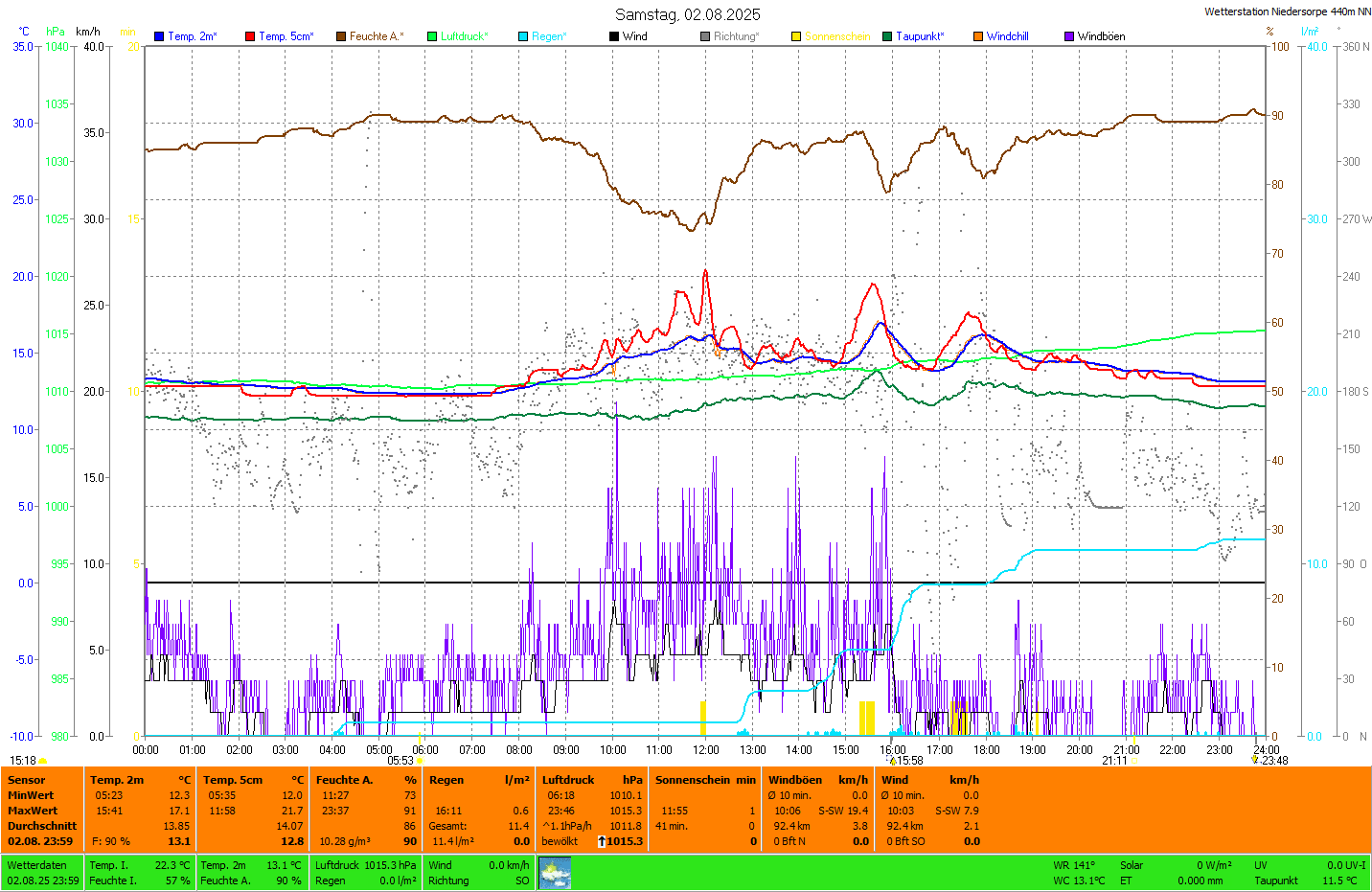Viewport: 1372px width, 892px height.
Task: Click the Taupunkt legend label
Action: (x=919, y=36)
